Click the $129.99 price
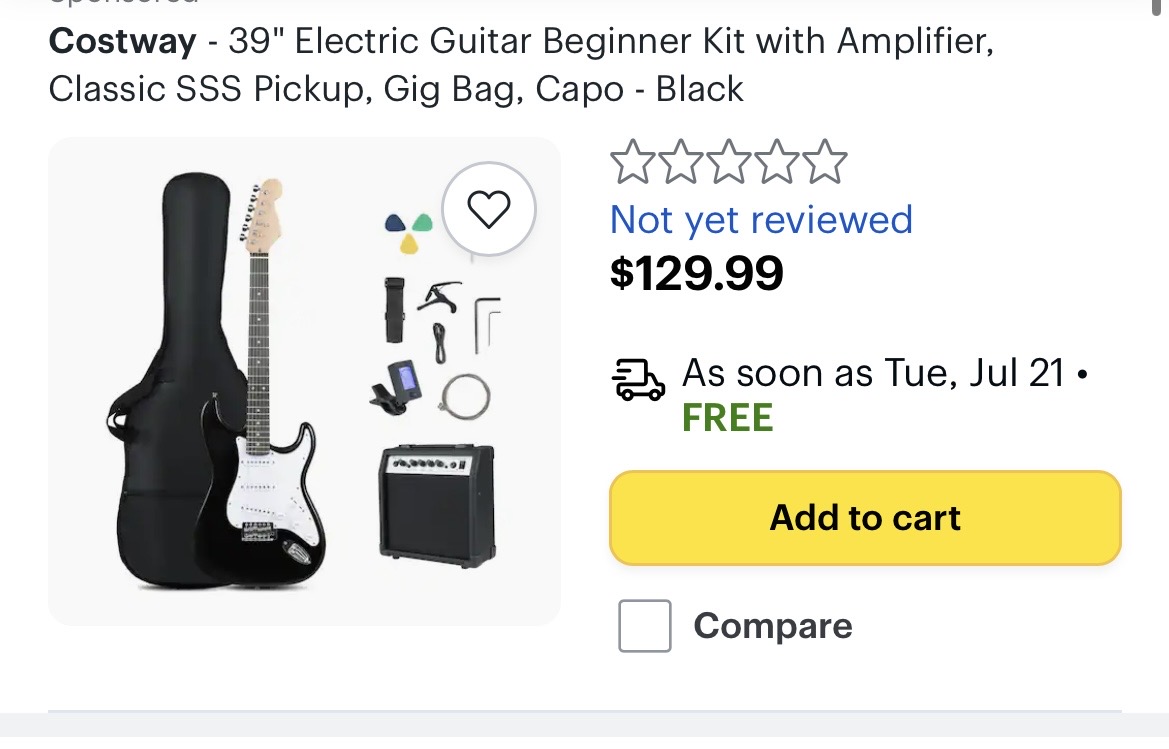Image resolution: width=1169 pixels, height=749 pixels. click(x=696, y=274)
